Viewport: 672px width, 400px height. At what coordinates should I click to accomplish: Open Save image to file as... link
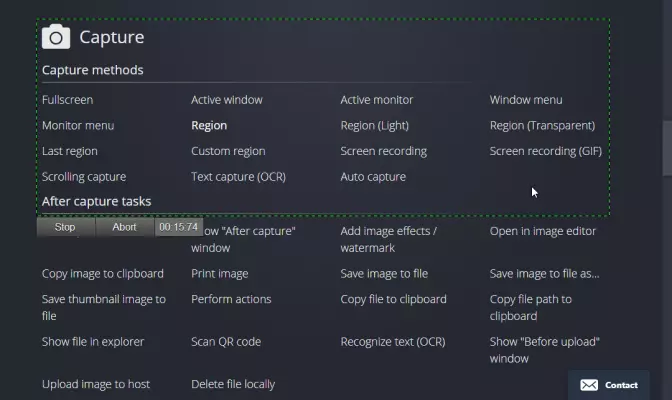click(x=544, y=274)
